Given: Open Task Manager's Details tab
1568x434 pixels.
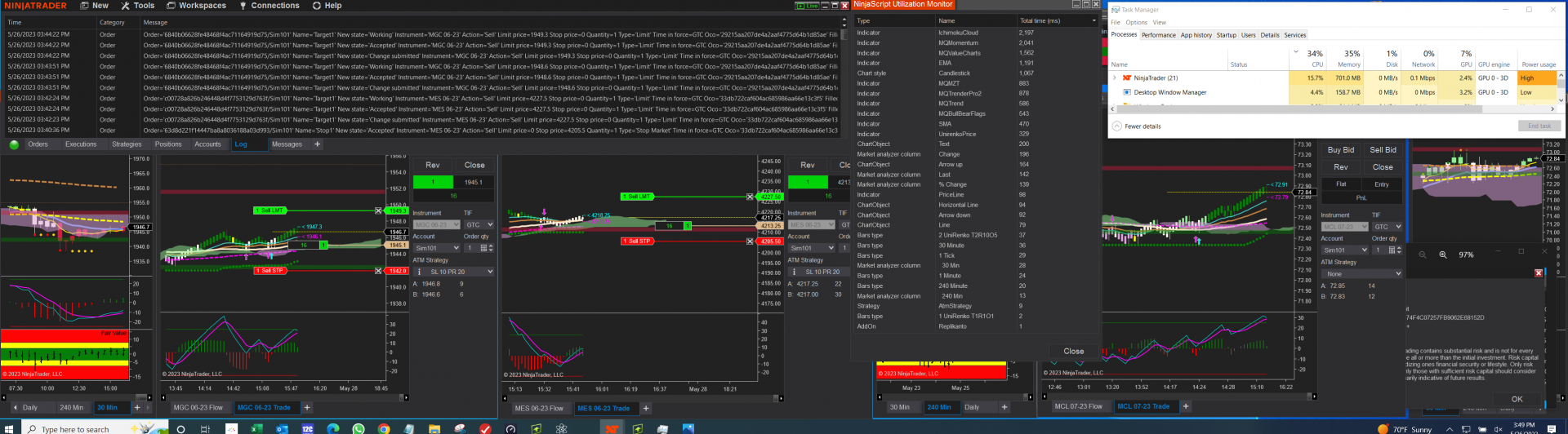Looking at the screenshot, I should pos(1269,35).
